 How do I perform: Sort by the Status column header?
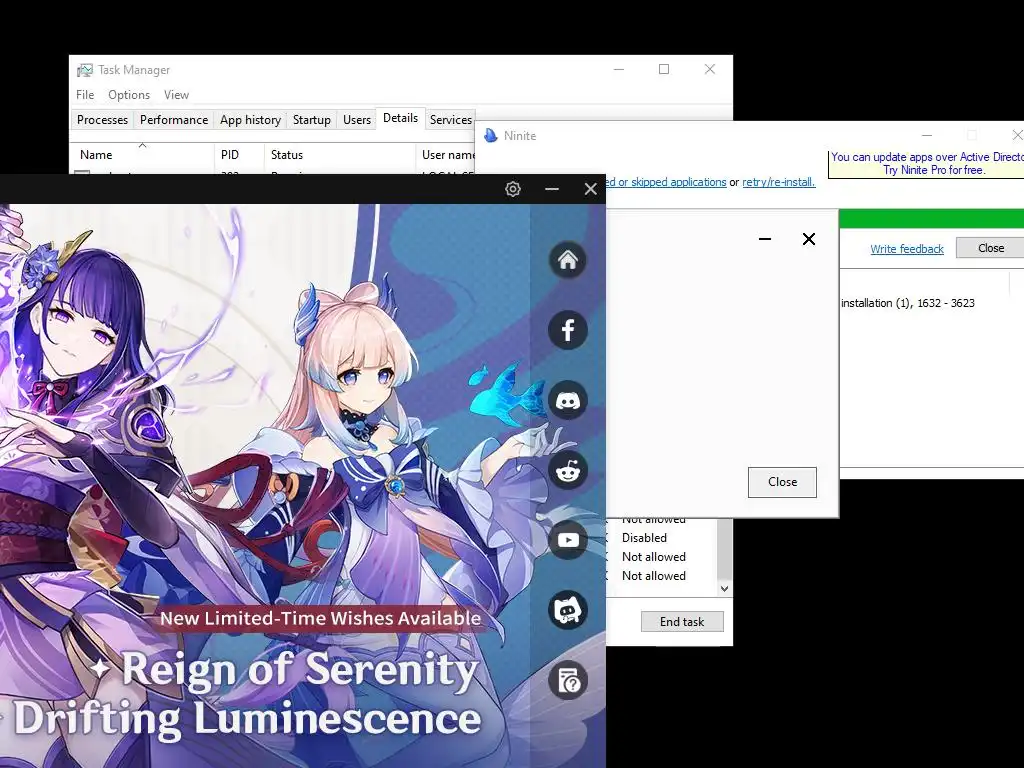click(340, 155)
